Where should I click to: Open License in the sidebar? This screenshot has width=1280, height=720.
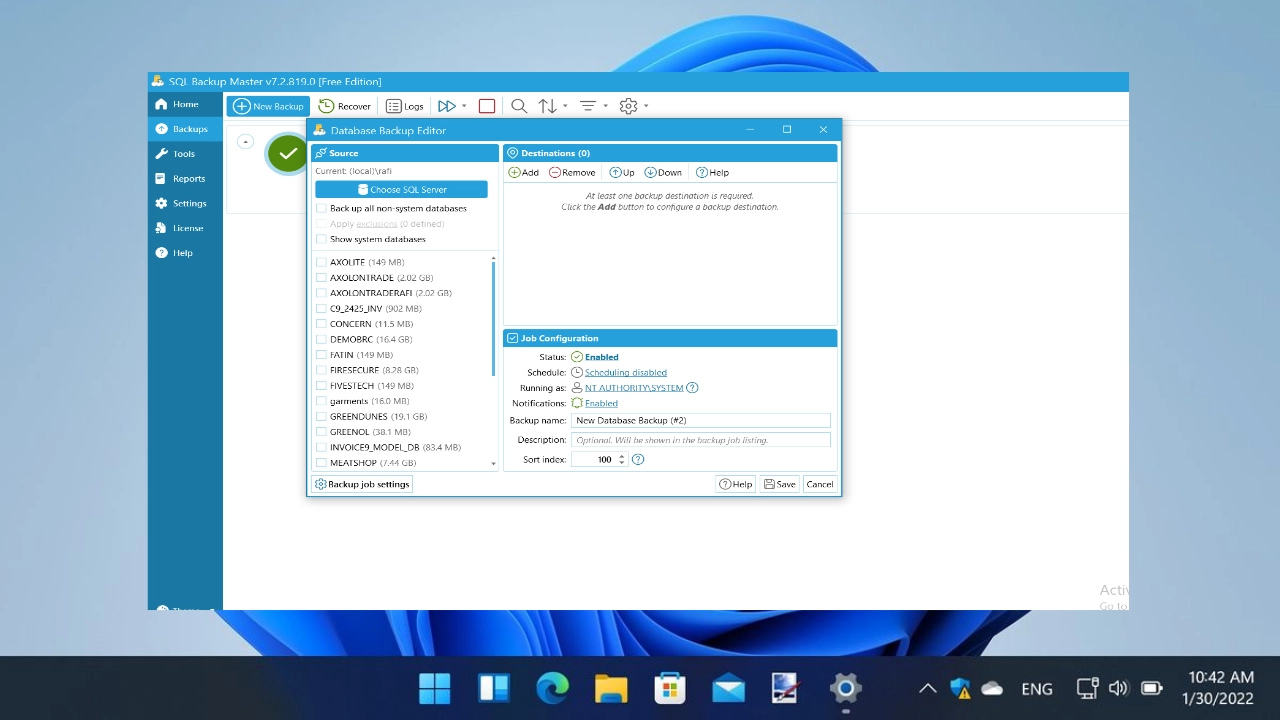tap(185, 228)
